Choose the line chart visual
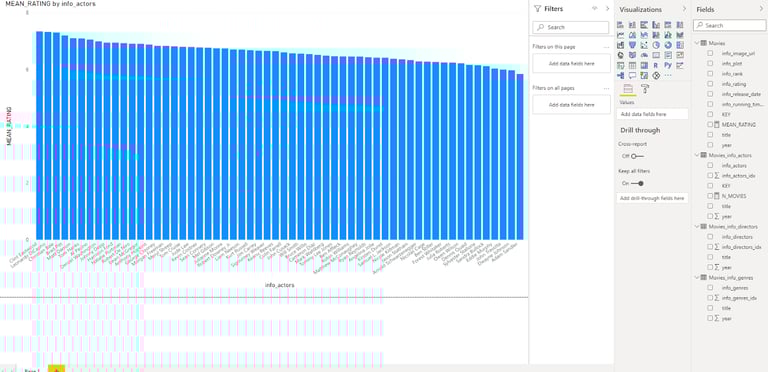Screen dimensions: 768x372 (621, 35)
